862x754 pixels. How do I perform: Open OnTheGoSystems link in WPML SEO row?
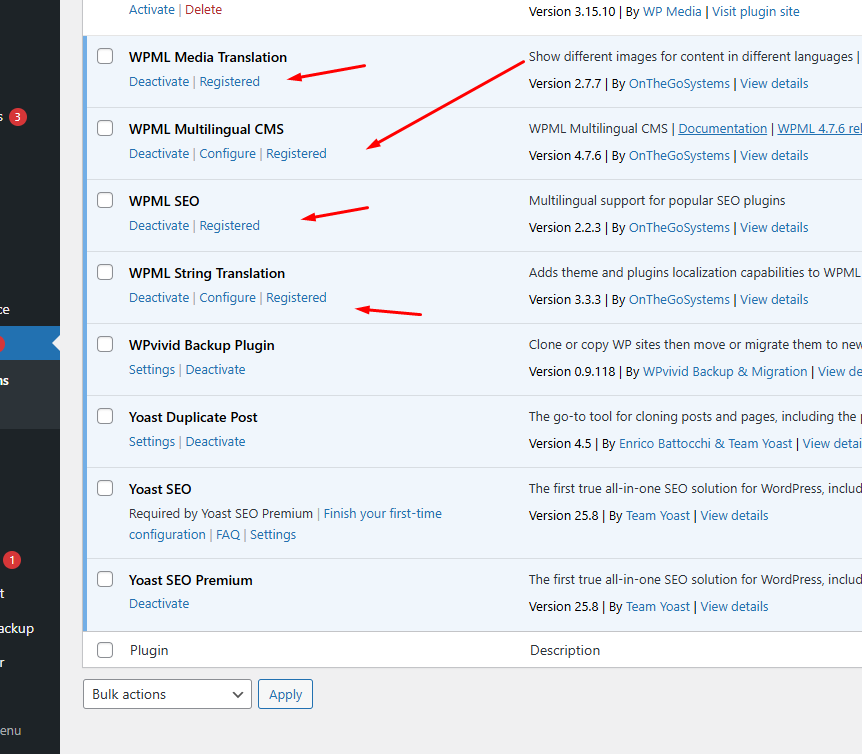[x=679, y=228]
